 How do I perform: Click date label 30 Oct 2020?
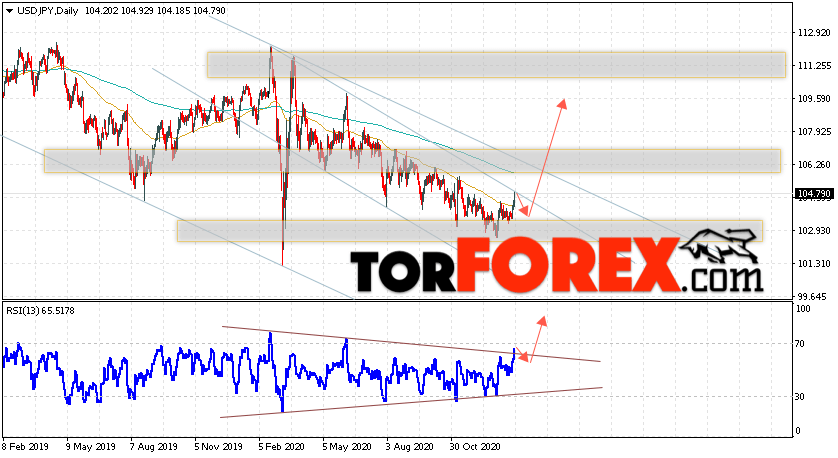(475, 447)
